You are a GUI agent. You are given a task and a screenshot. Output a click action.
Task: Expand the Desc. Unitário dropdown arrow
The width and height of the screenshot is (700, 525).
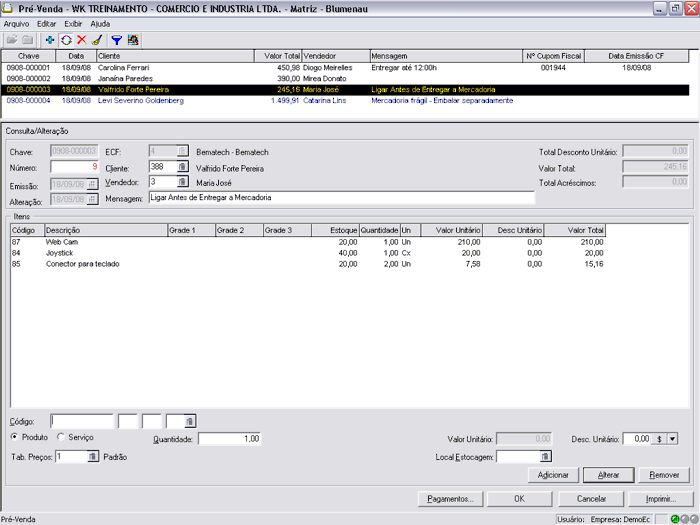click(x=672, y=438)
